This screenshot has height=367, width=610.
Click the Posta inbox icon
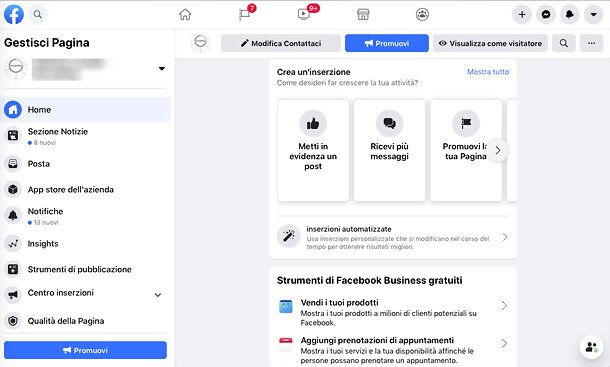[13, 163]
